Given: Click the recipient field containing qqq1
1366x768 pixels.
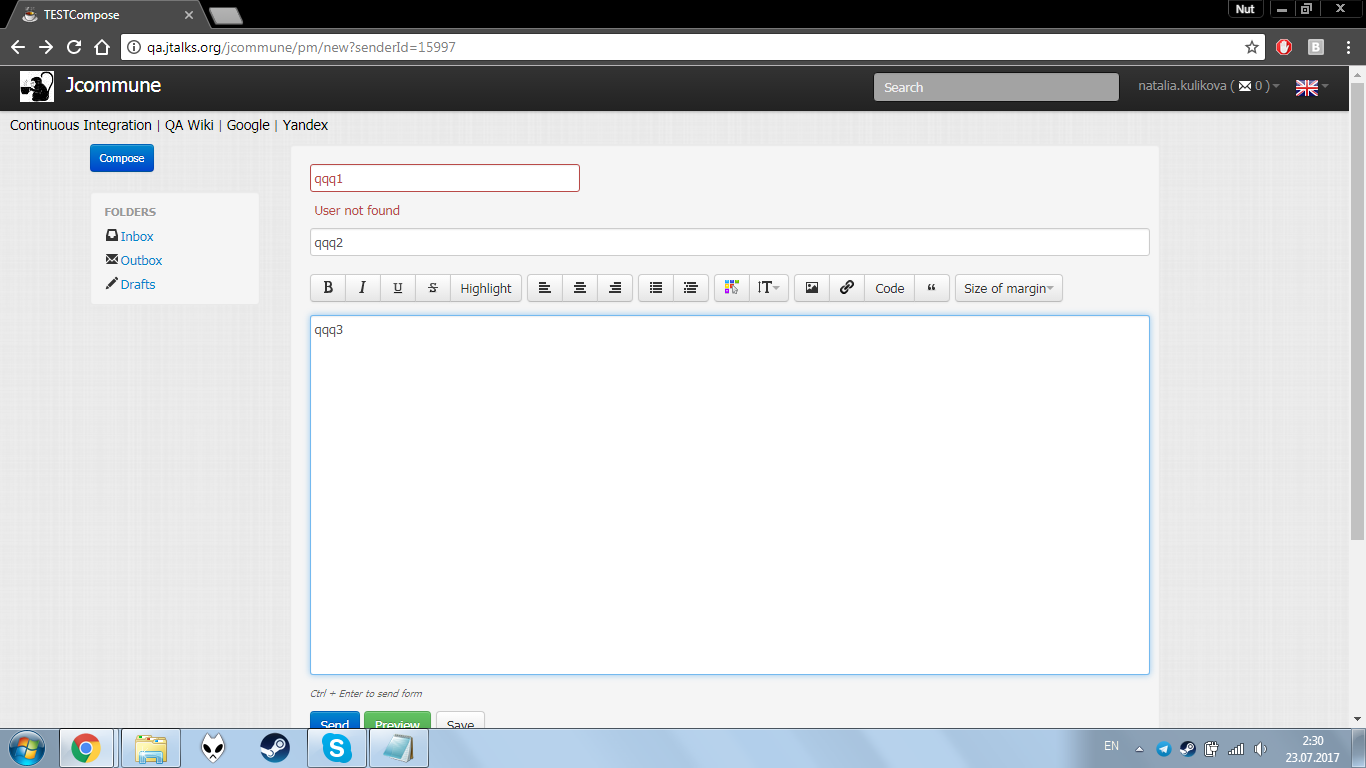Looking at the screenshot, I should coord(444,178).
